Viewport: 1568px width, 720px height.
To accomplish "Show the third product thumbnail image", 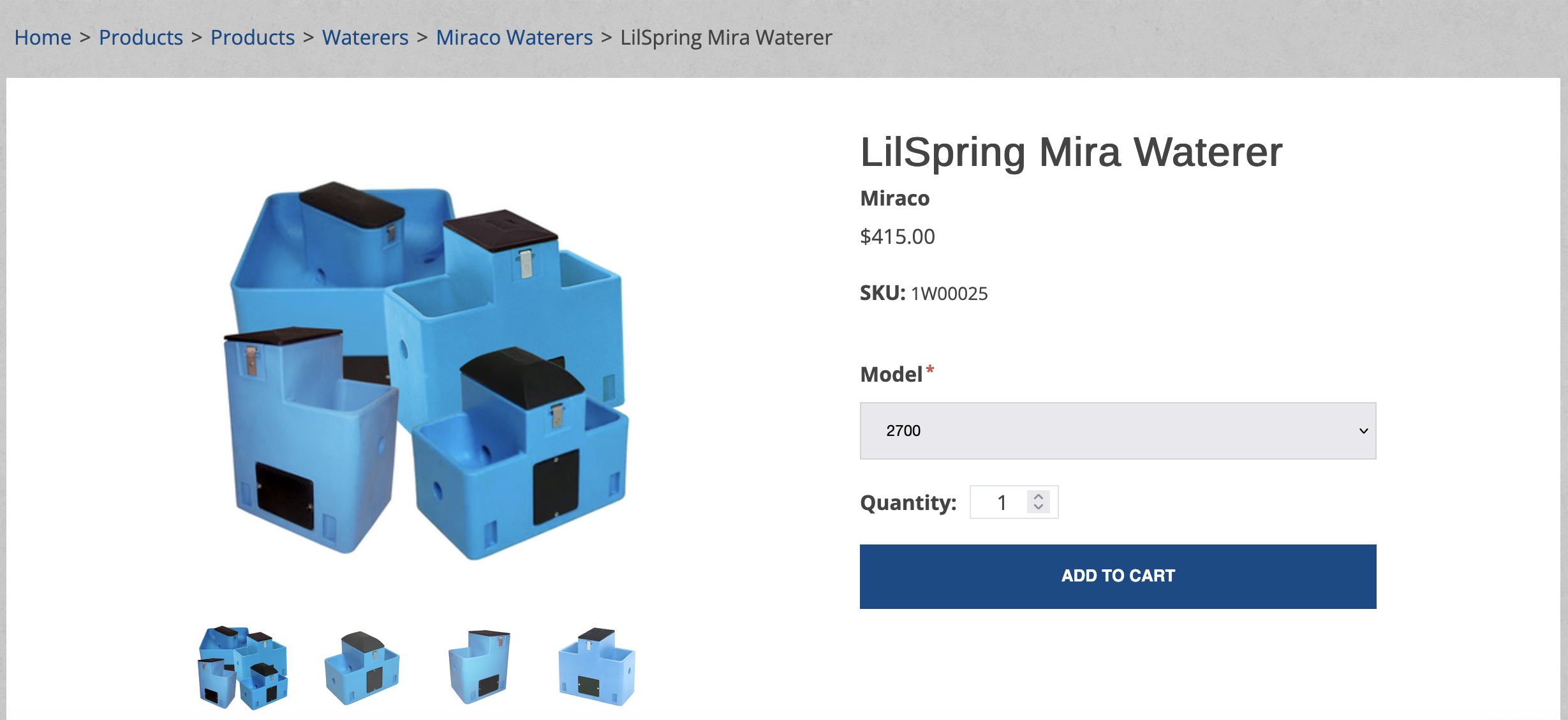I will click(x=480, y=668).
